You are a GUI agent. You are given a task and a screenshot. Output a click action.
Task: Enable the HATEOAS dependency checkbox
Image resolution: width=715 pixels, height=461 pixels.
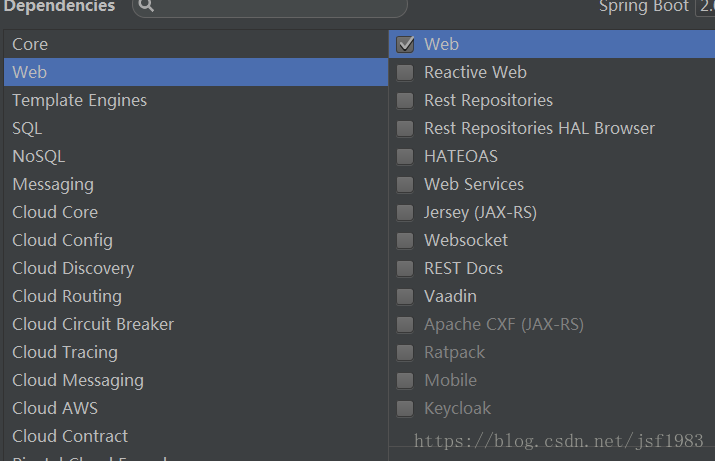[405, 156]
